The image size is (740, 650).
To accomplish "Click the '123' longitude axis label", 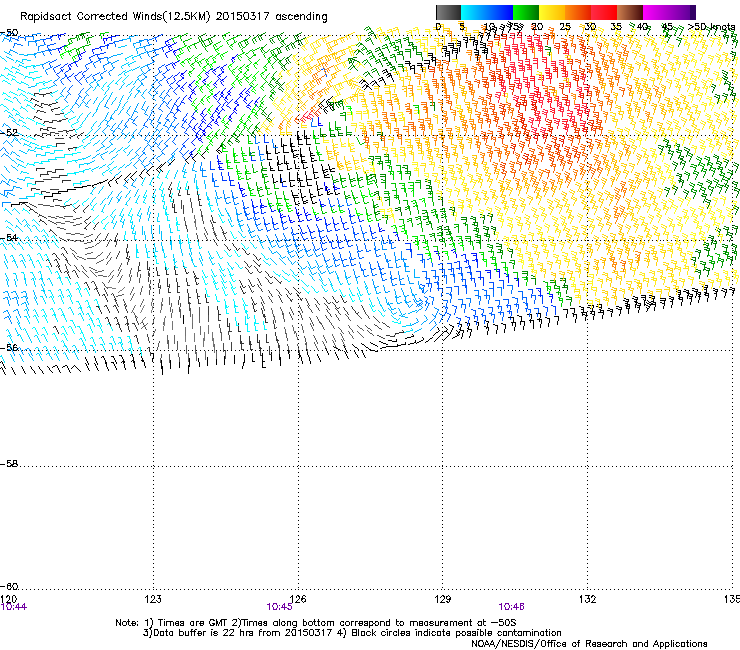I will (153, 599).
